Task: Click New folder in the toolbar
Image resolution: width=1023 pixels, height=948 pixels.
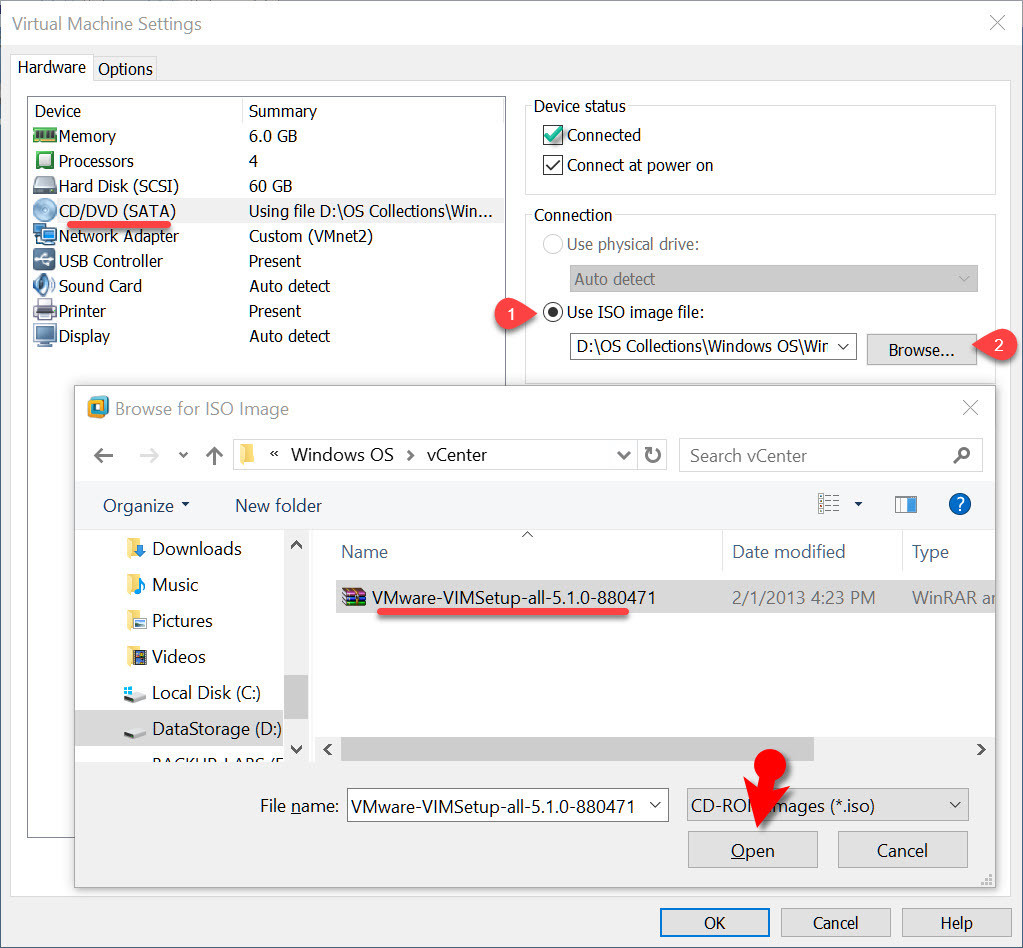Action: pyautogui.click(x=279, y=506)
